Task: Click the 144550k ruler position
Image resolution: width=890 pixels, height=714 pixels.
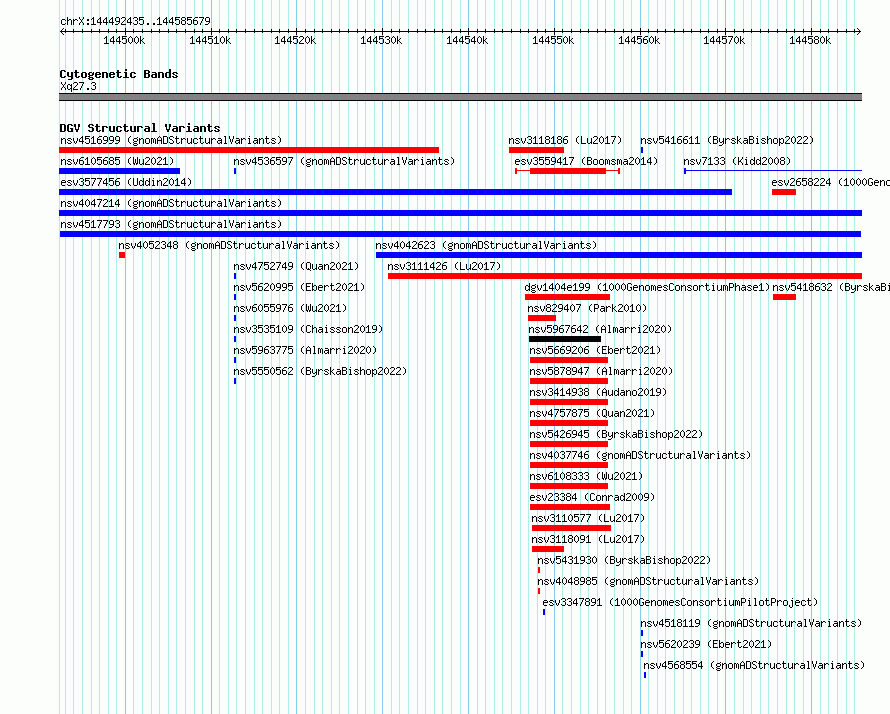Action: [553, 40]
